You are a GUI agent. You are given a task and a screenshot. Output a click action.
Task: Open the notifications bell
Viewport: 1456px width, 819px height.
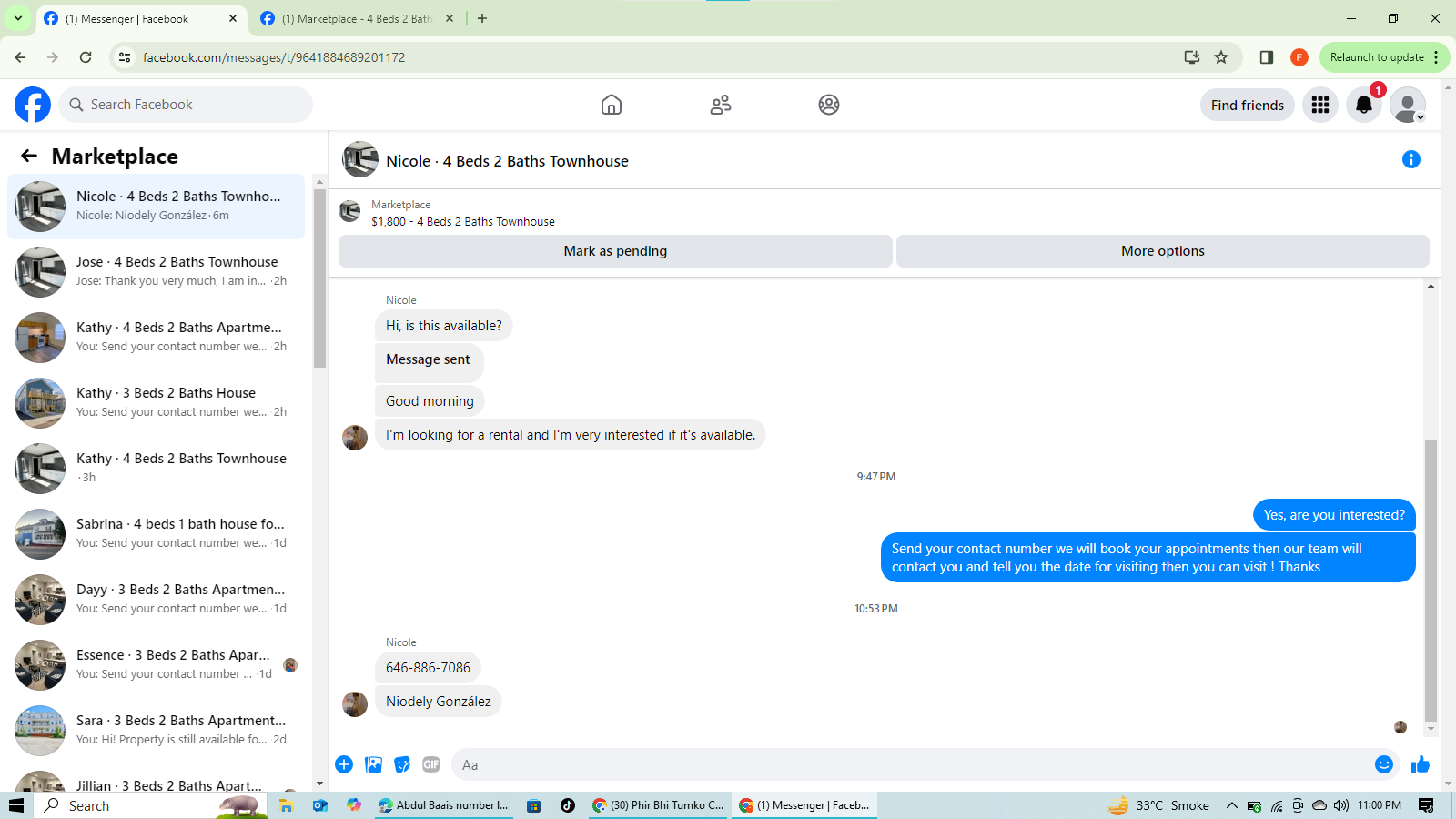tap(1364, 105)
